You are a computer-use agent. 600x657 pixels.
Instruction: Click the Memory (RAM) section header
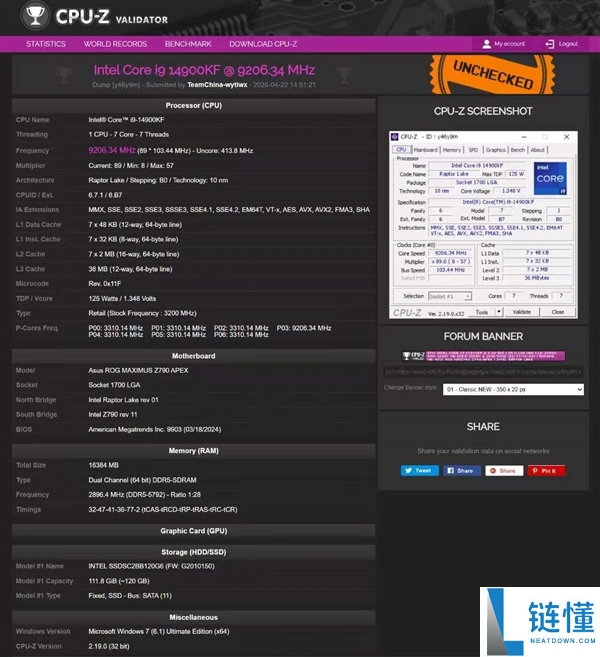click(194, 451)
